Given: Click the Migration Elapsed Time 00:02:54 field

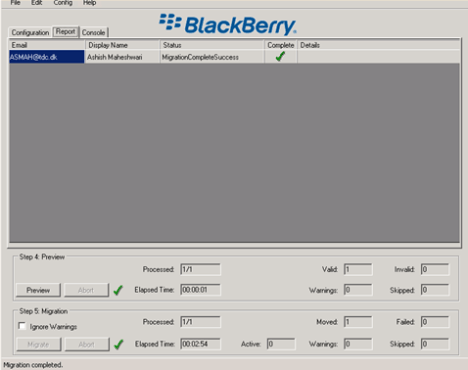Looking at the screenshot, I should tap(200, 344).
